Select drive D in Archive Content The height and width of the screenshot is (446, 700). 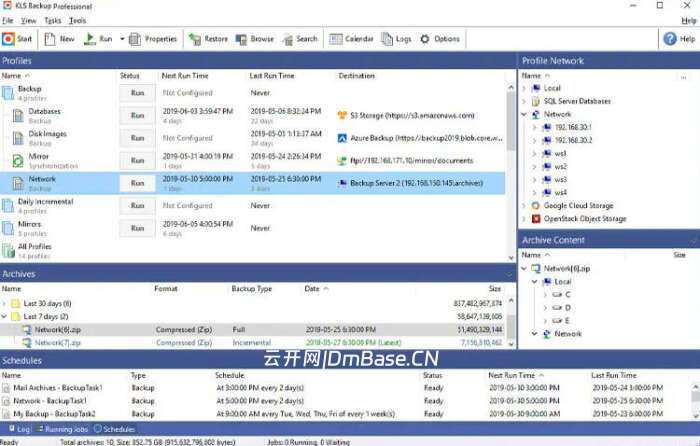click(x=568, y=308)
